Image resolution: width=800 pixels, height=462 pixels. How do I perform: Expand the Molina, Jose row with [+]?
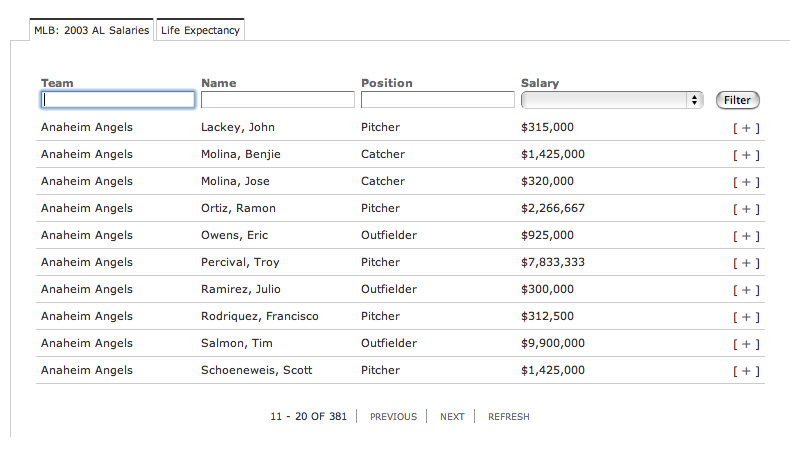coord(746,182)
